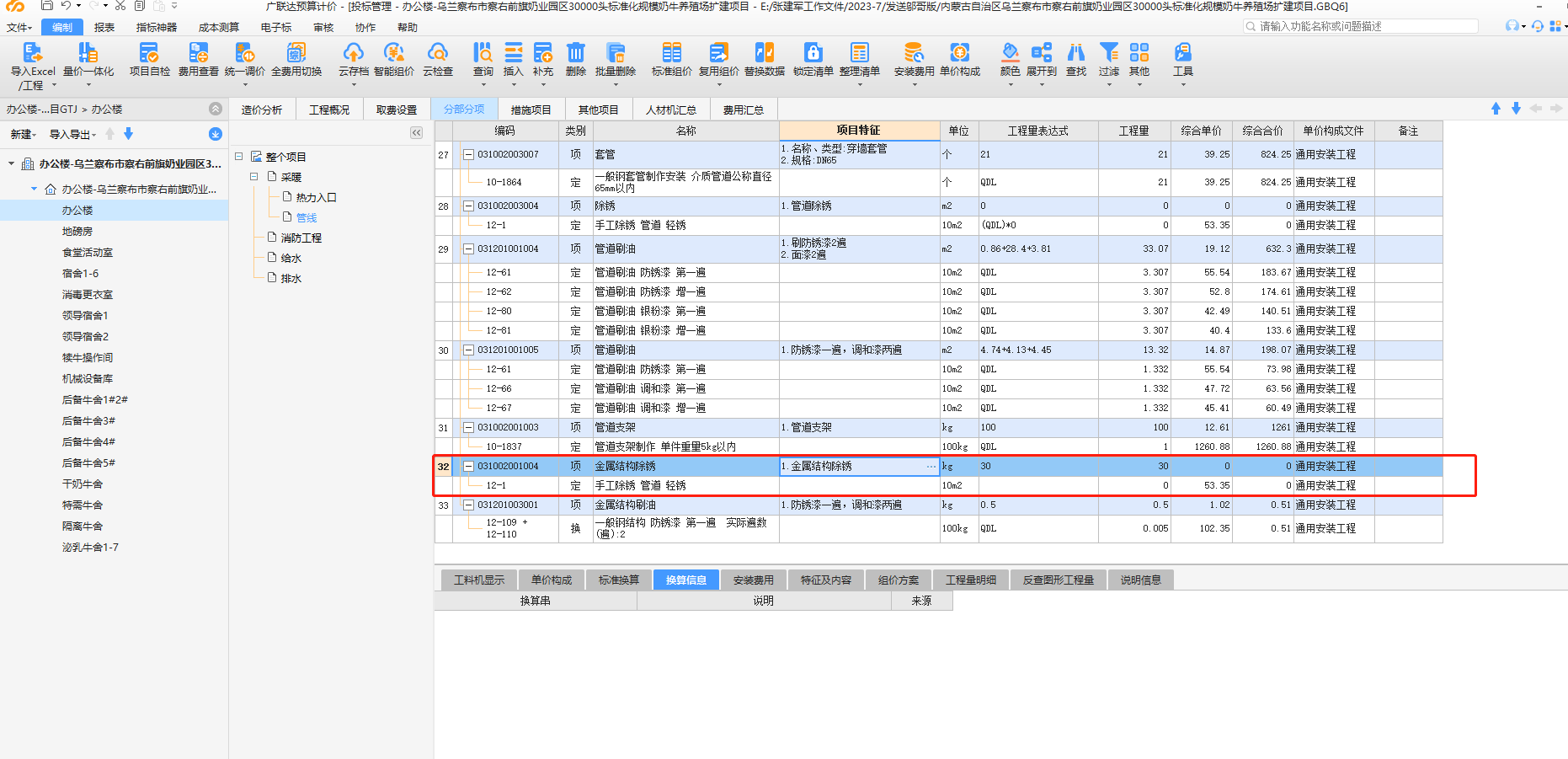
Task: Click the 查找 find binoculars icon
Action: click(1076, 52)
